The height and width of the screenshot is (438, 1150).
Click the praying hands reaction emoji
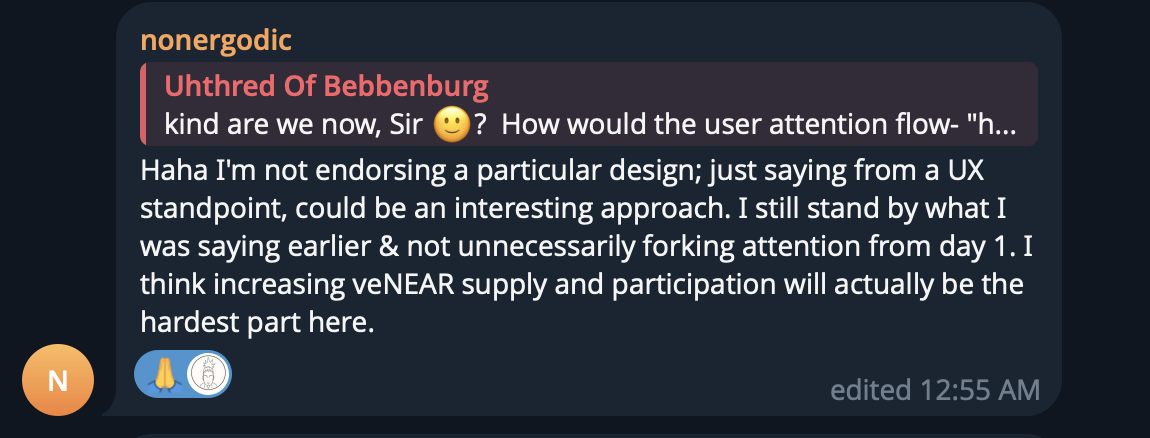pos(164,375)
